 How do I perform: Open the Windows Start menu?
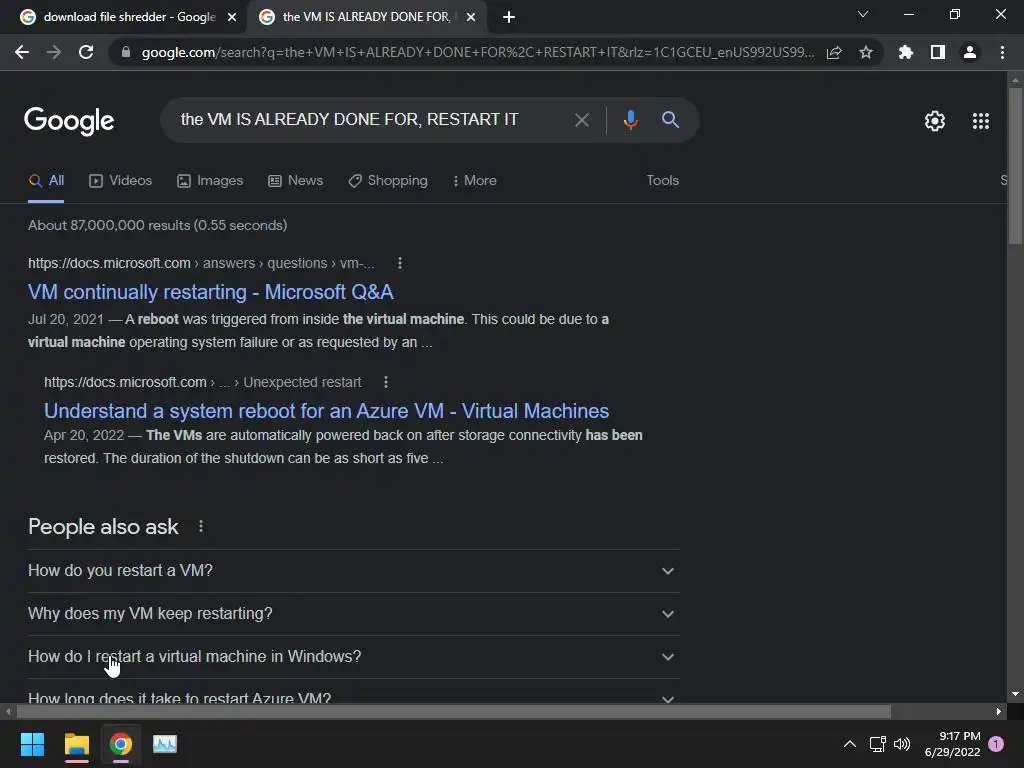click(x=32, y=744)
